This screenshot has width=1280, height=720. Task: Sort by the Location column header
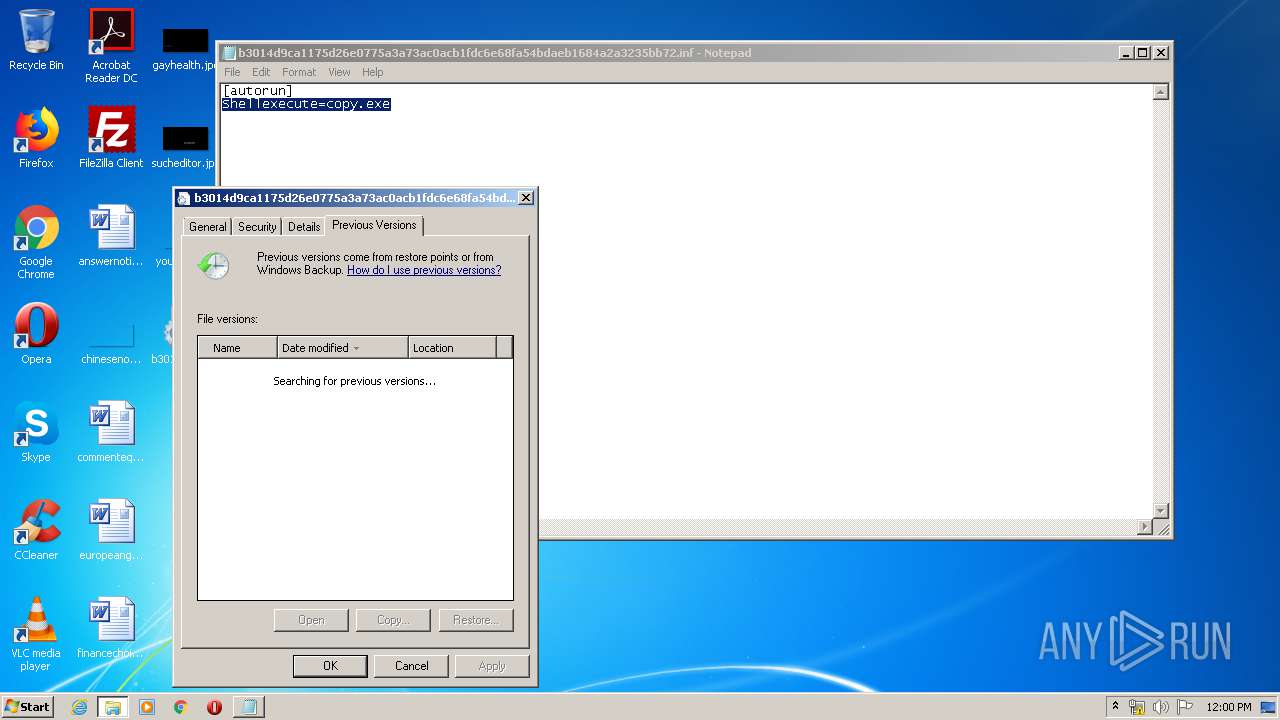coord(452,348)
